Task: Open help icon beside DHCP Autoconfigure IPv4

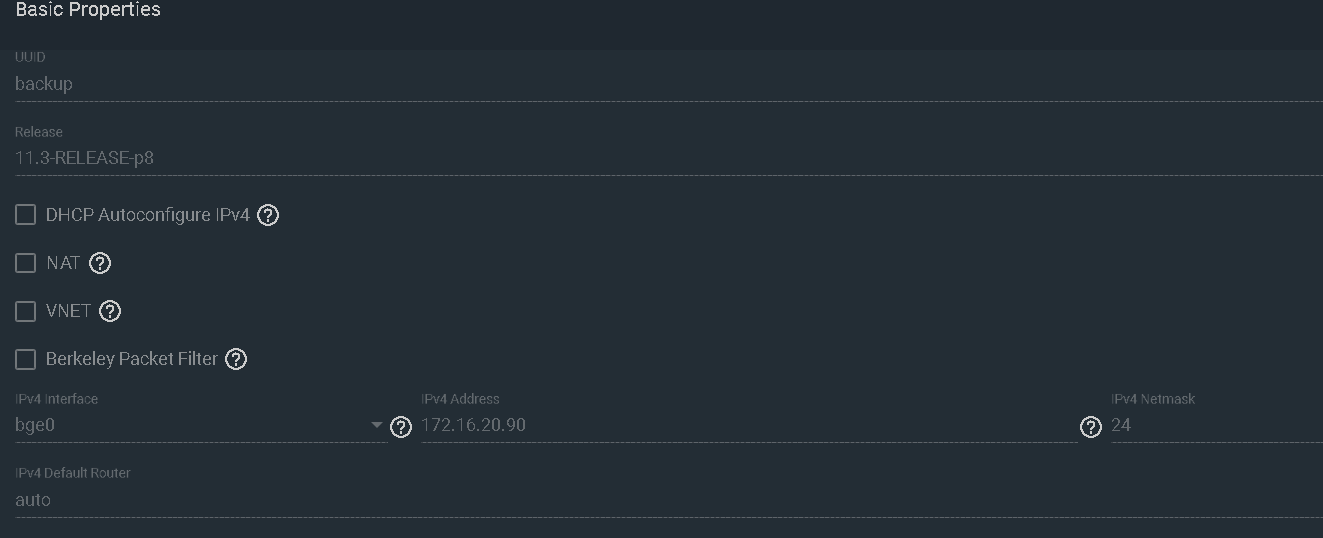Action: (268, 215)
